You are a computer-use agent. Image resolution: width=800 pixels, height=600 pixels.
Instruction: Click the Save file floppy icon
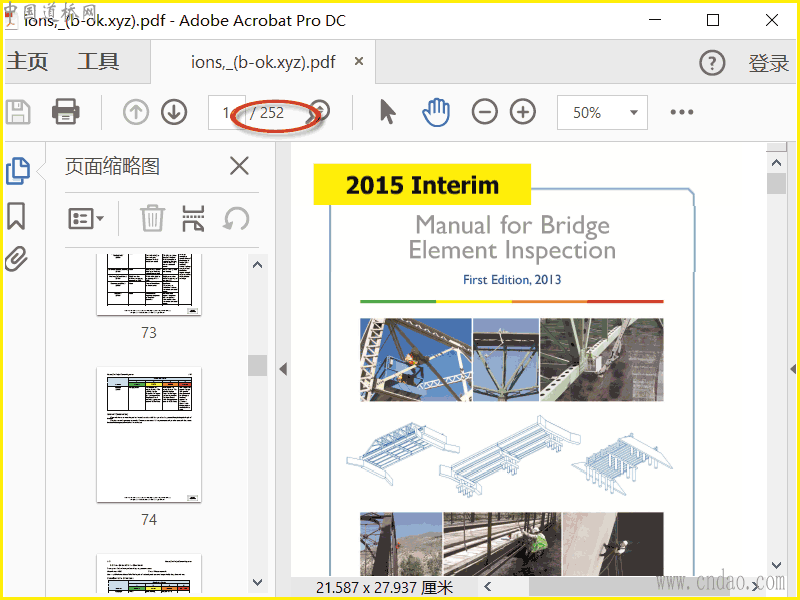click(x=18, y=112)
